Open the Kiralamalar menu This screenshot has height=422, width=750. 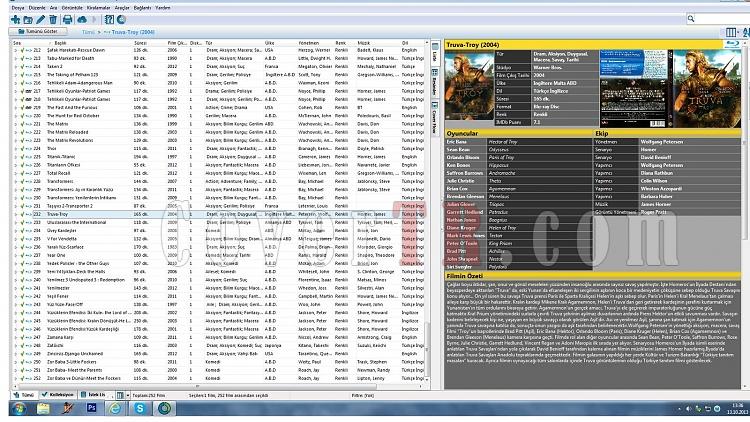pyautogui.click(x=98, y=8)
